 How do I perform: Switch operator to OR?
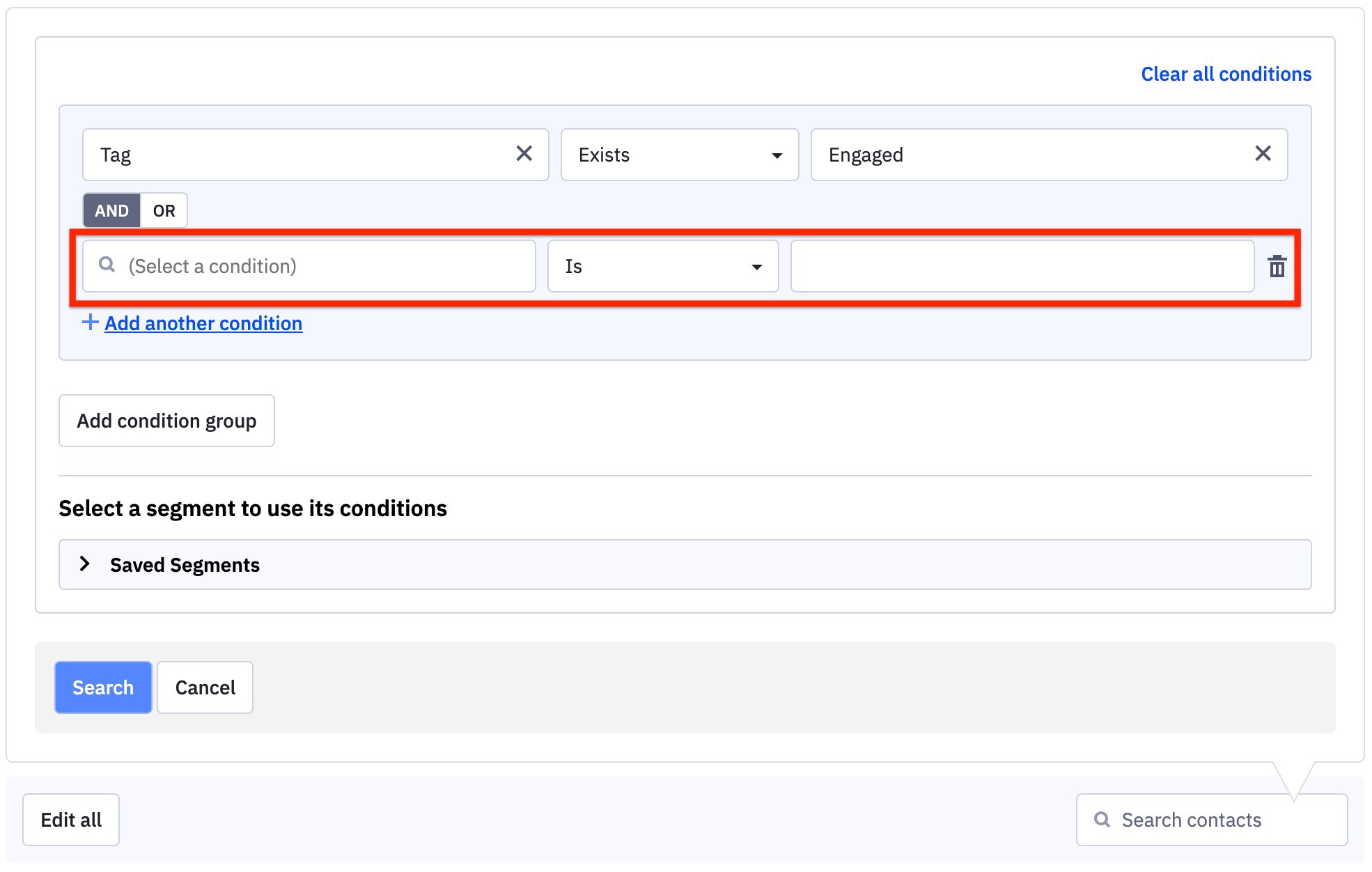164,210
